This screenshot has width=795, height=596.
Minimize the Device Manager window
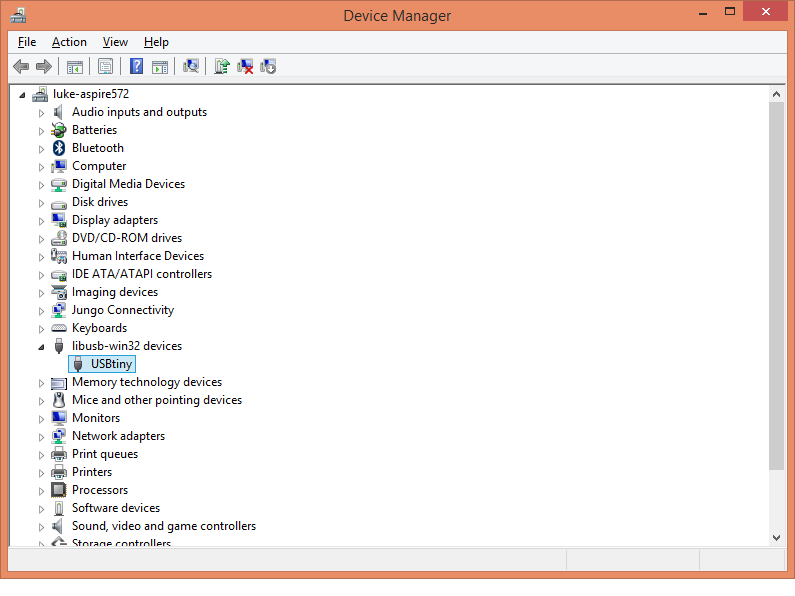click(703, 13)
